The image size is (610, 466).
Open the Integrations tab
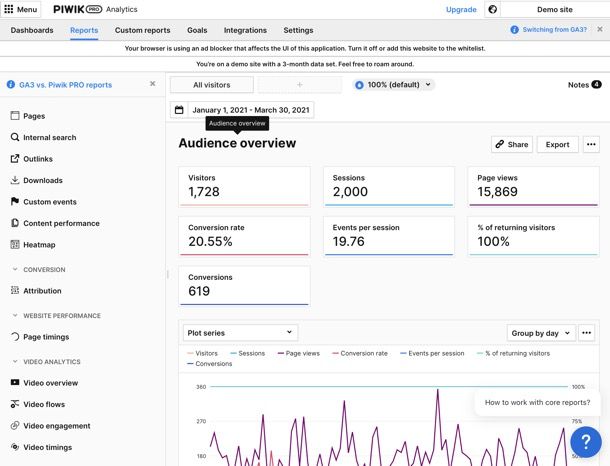(245, 30)
